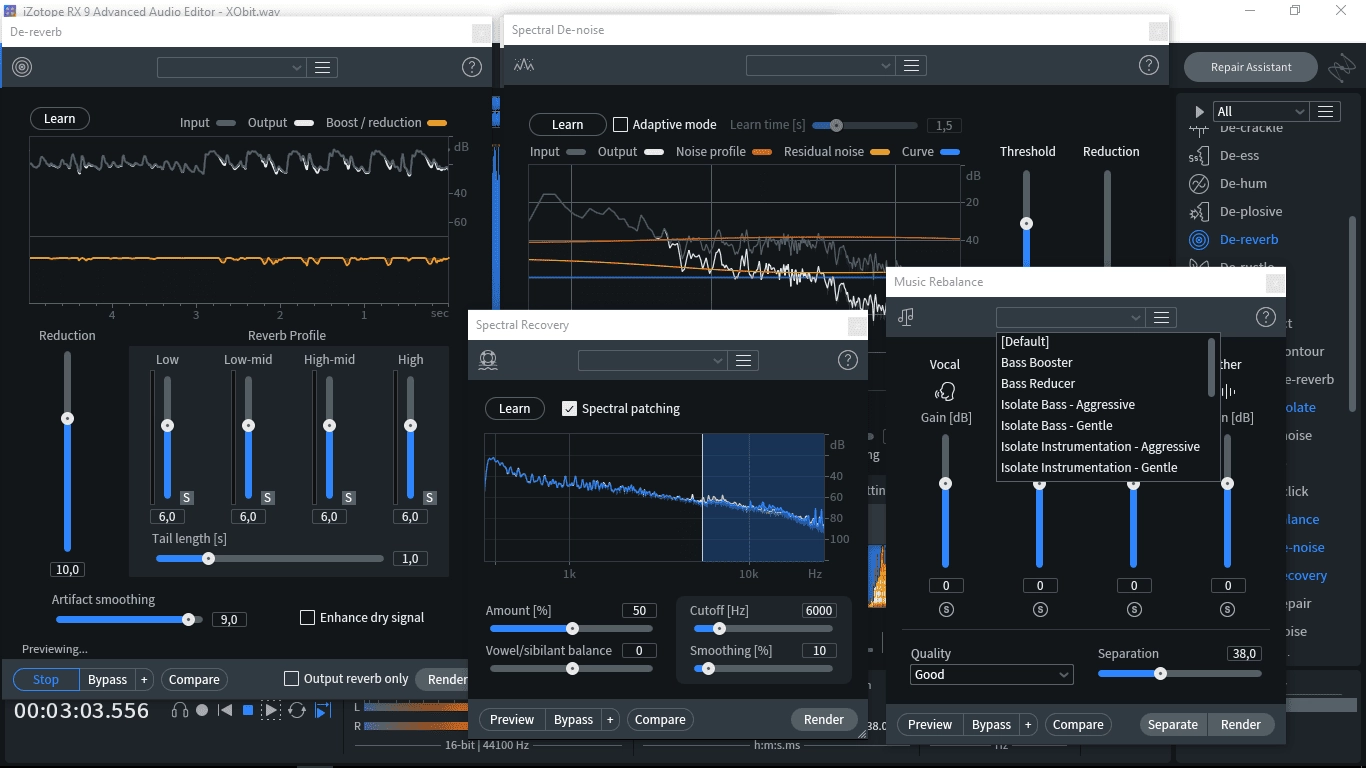Rewind to start with the transport back button
The height and width of the screenshot is (768, 1366).
[225, 710]
